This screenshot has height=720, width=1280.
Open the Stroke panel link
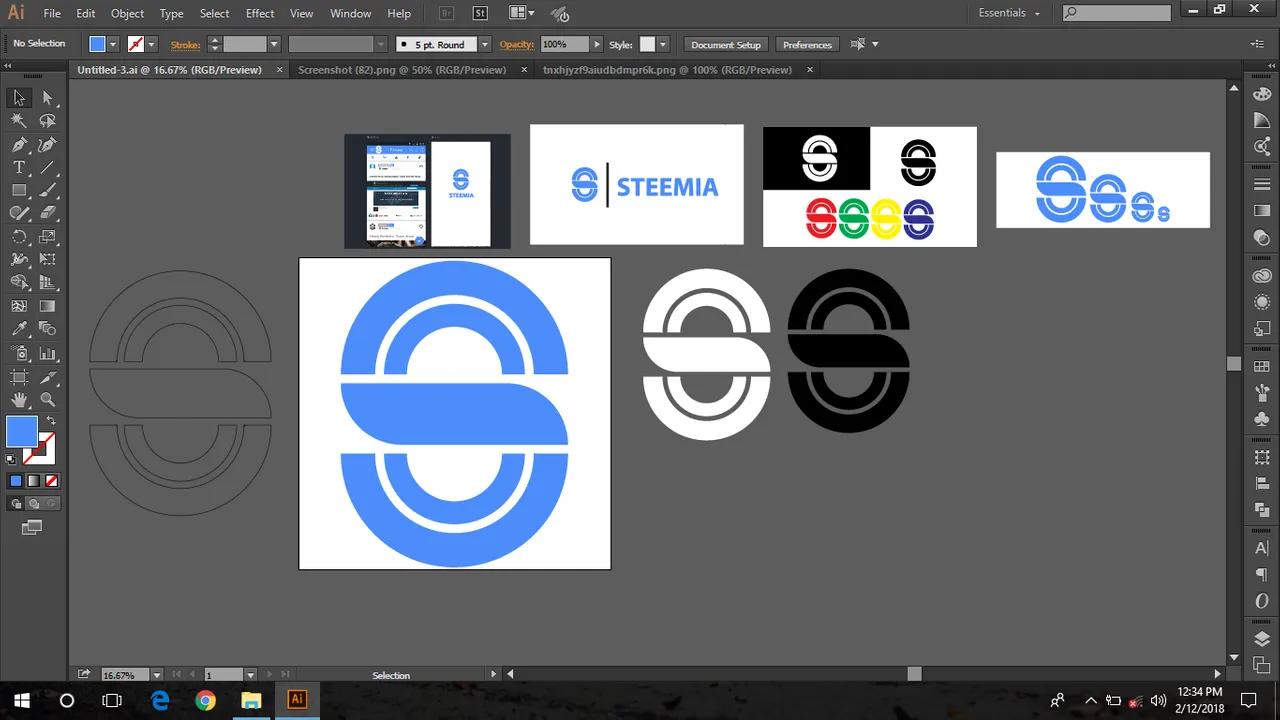click(186, 45)
